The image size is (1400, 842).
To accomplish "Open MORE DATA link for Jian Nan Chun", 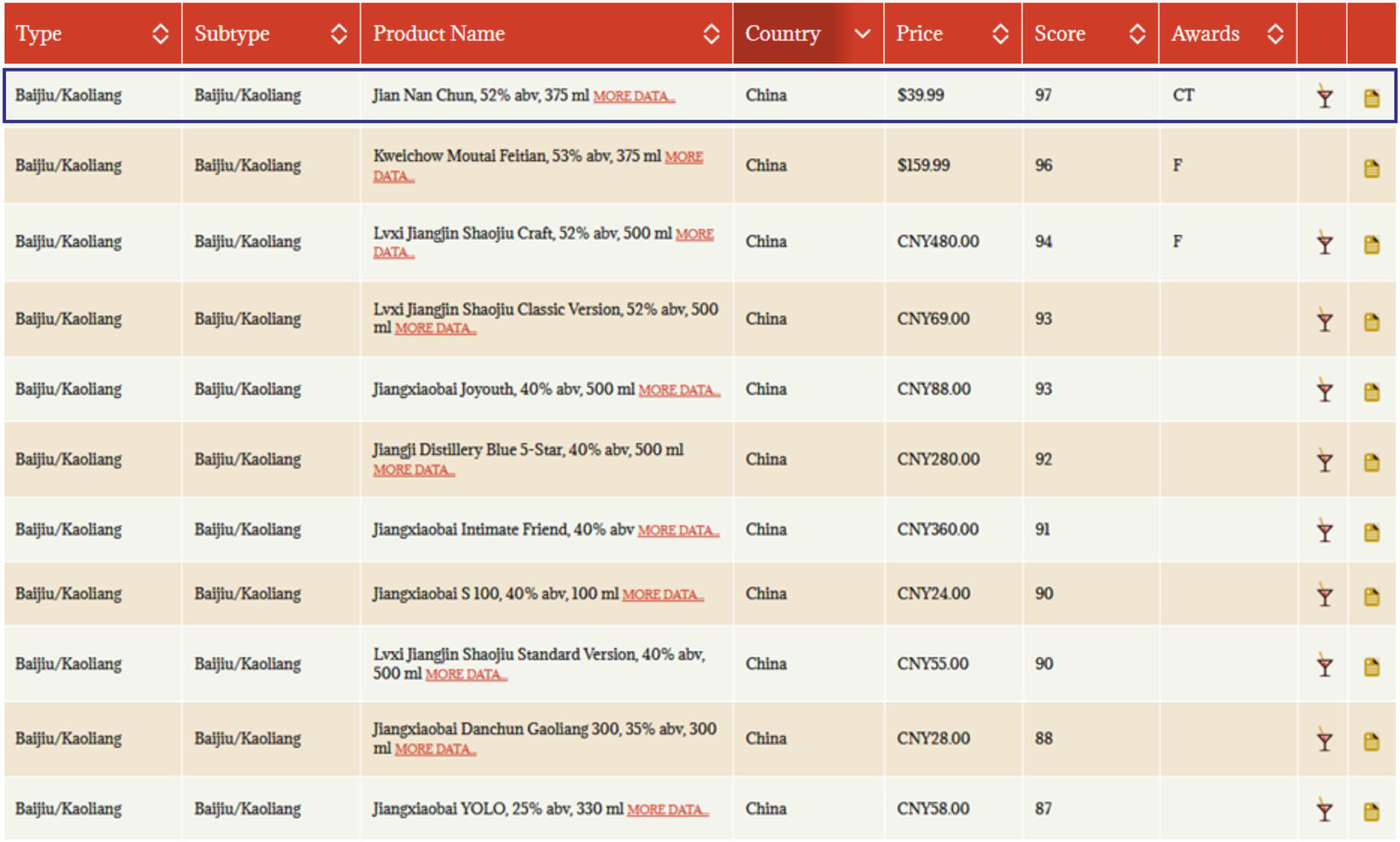I will click(x=634, y=96).
